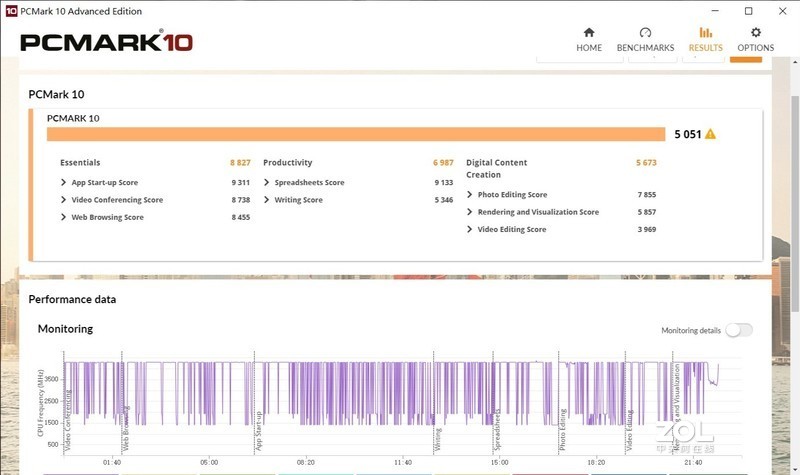Click the 5 857 Rendering value
The height and width of the screenshot is (475, 800).
[x=646, y=212]
